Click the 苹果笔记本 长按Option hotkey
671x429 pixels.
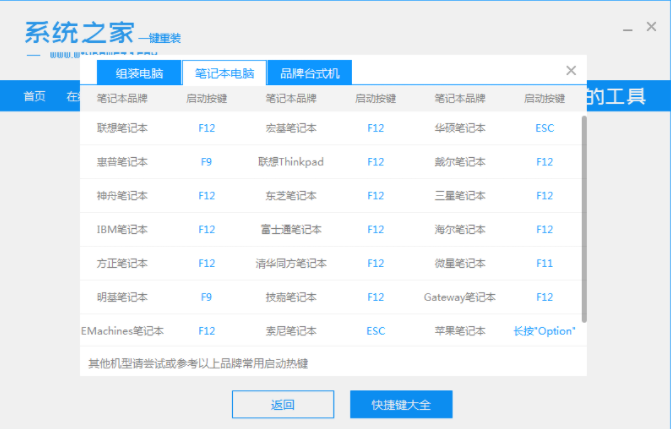point(544,331)
